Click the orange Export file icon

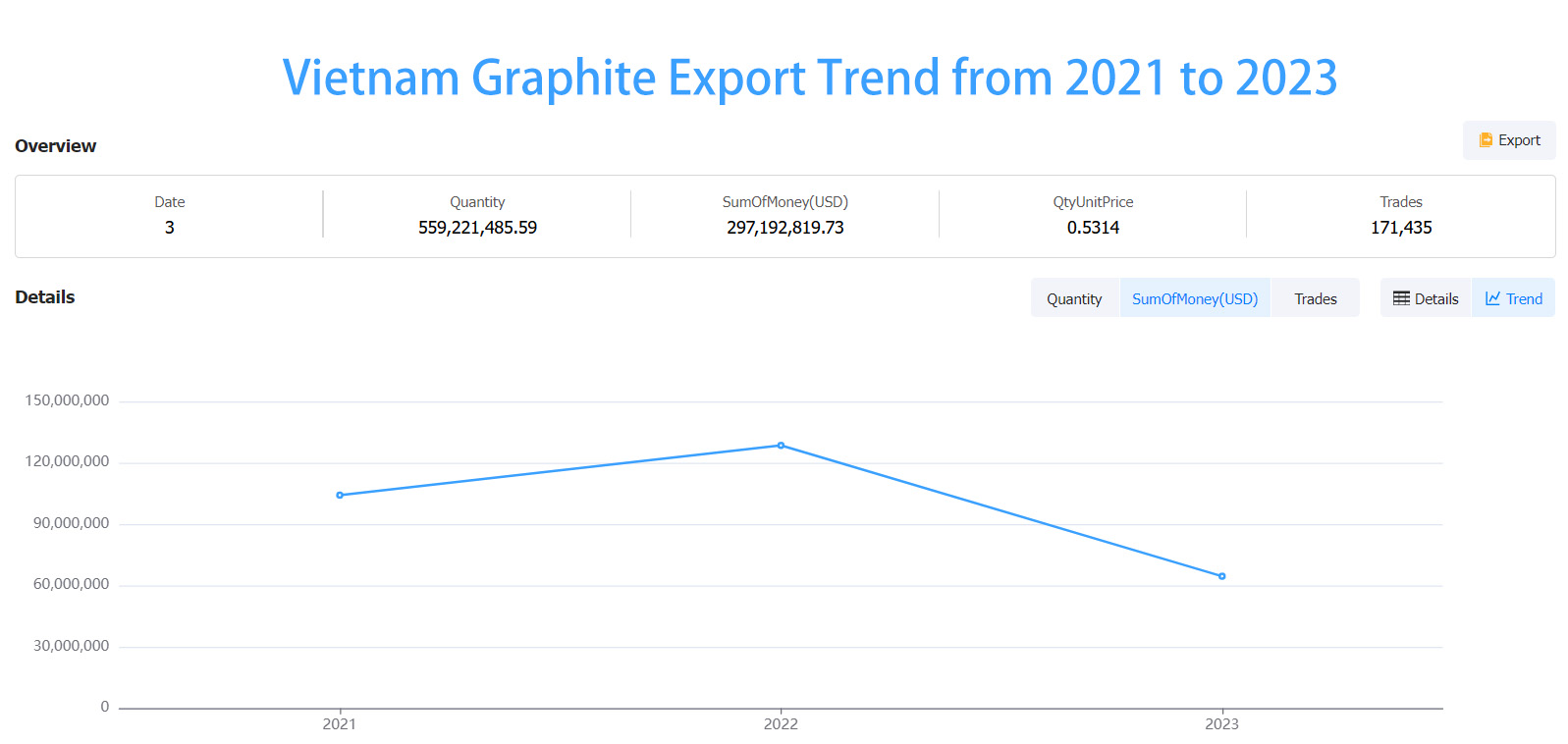click(1486, 140)
